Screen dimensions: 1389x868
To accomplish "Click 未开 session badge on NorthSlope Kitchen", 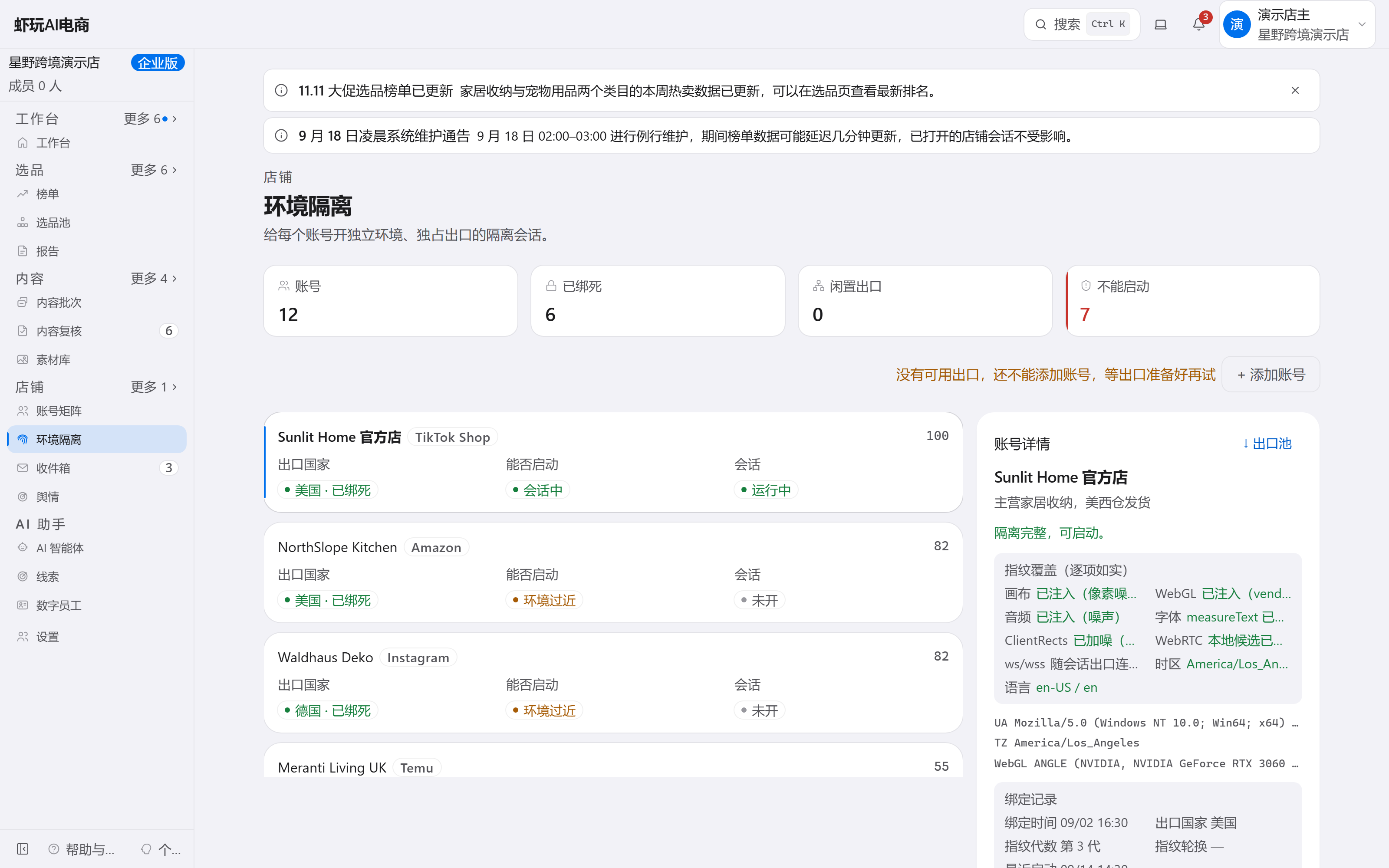I will pos(759,601).
